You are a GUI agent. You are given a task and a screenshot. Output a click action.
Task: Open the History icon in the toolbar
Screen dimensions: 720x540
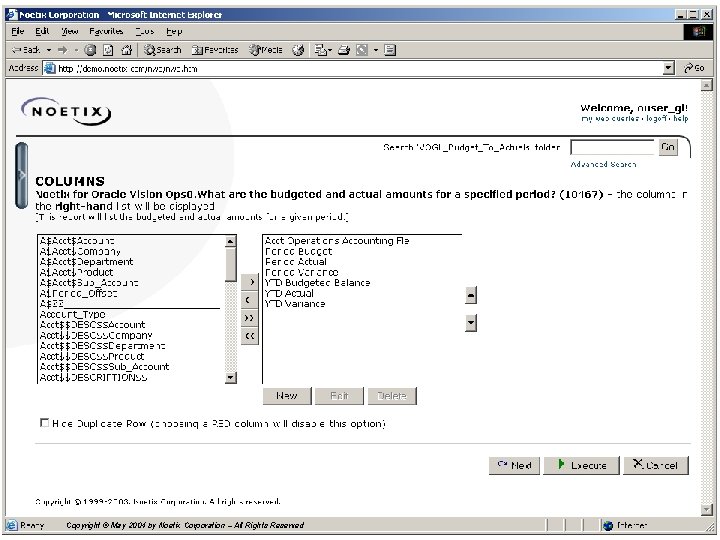click(298, 50)
